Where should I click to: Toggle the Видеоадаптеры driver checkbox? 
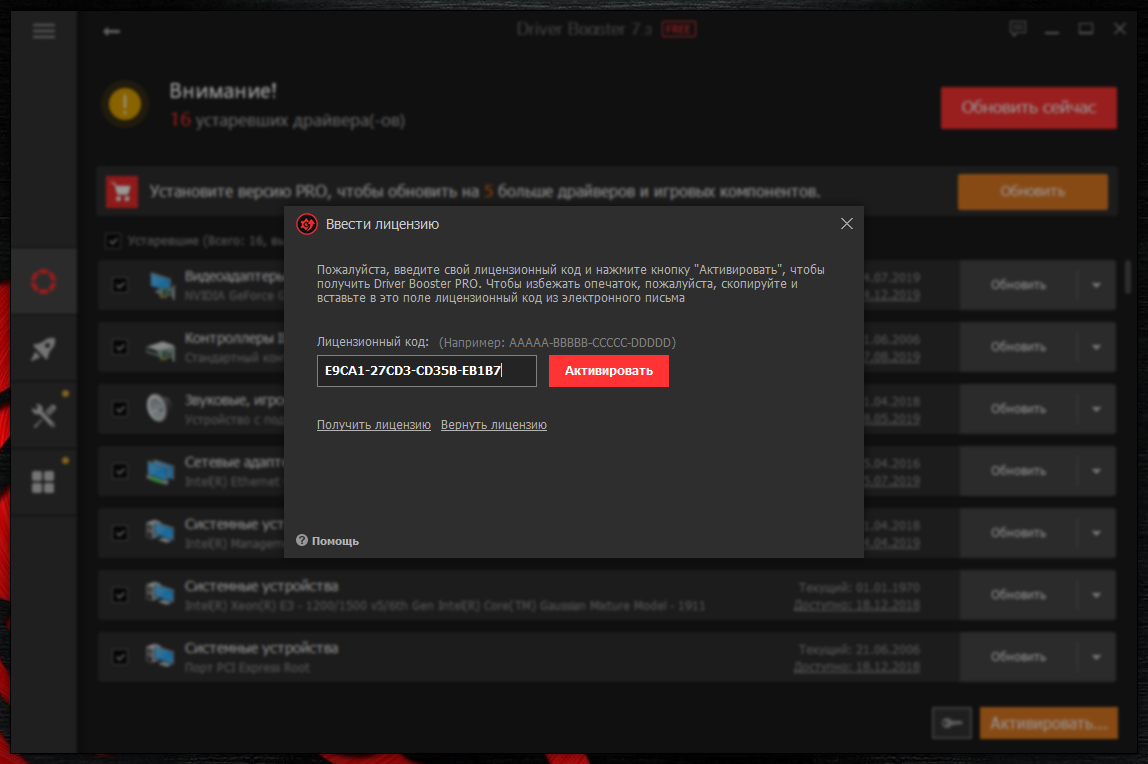click(120, 285)
